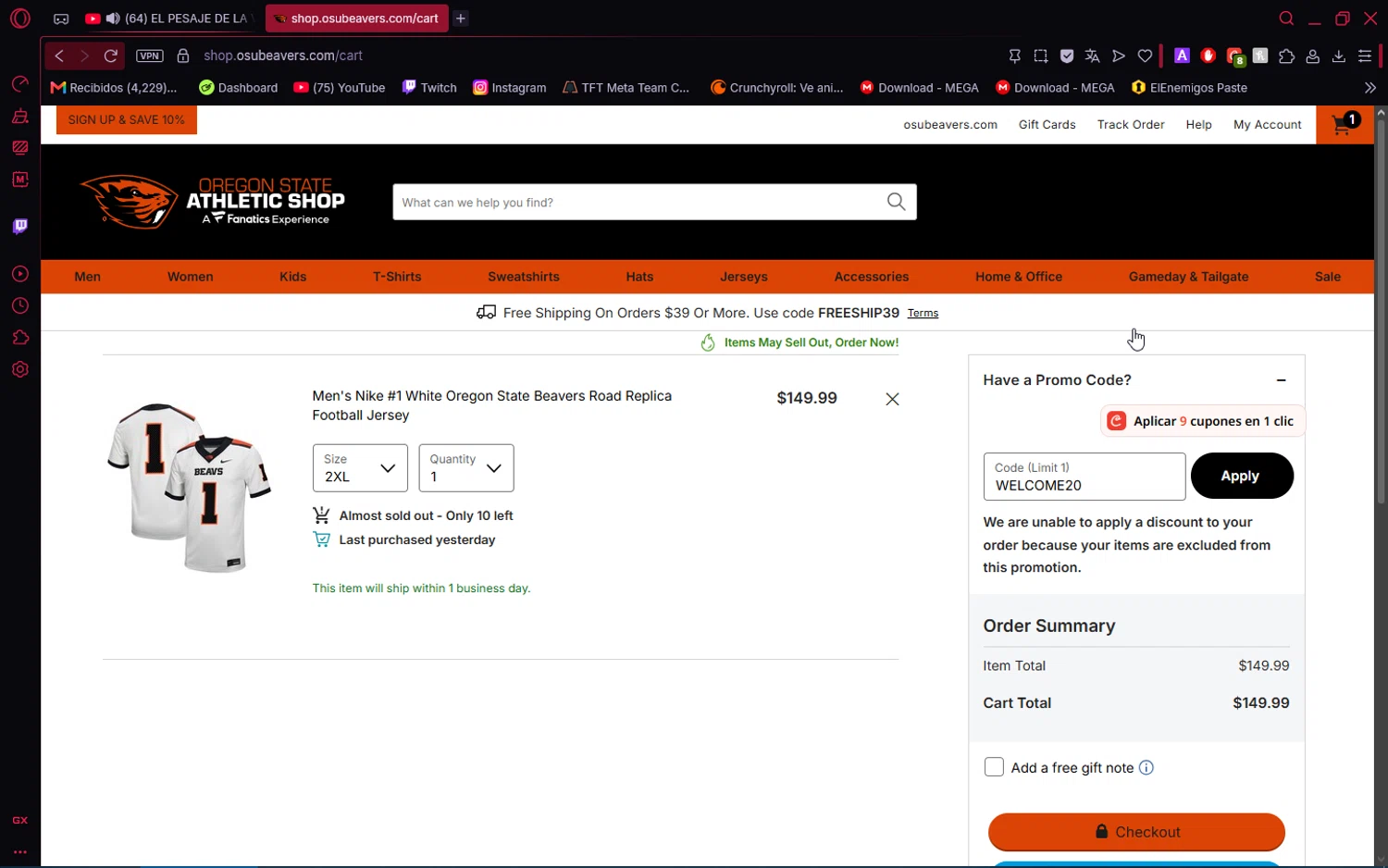Take a snapshot of the page

[1041, 56]
